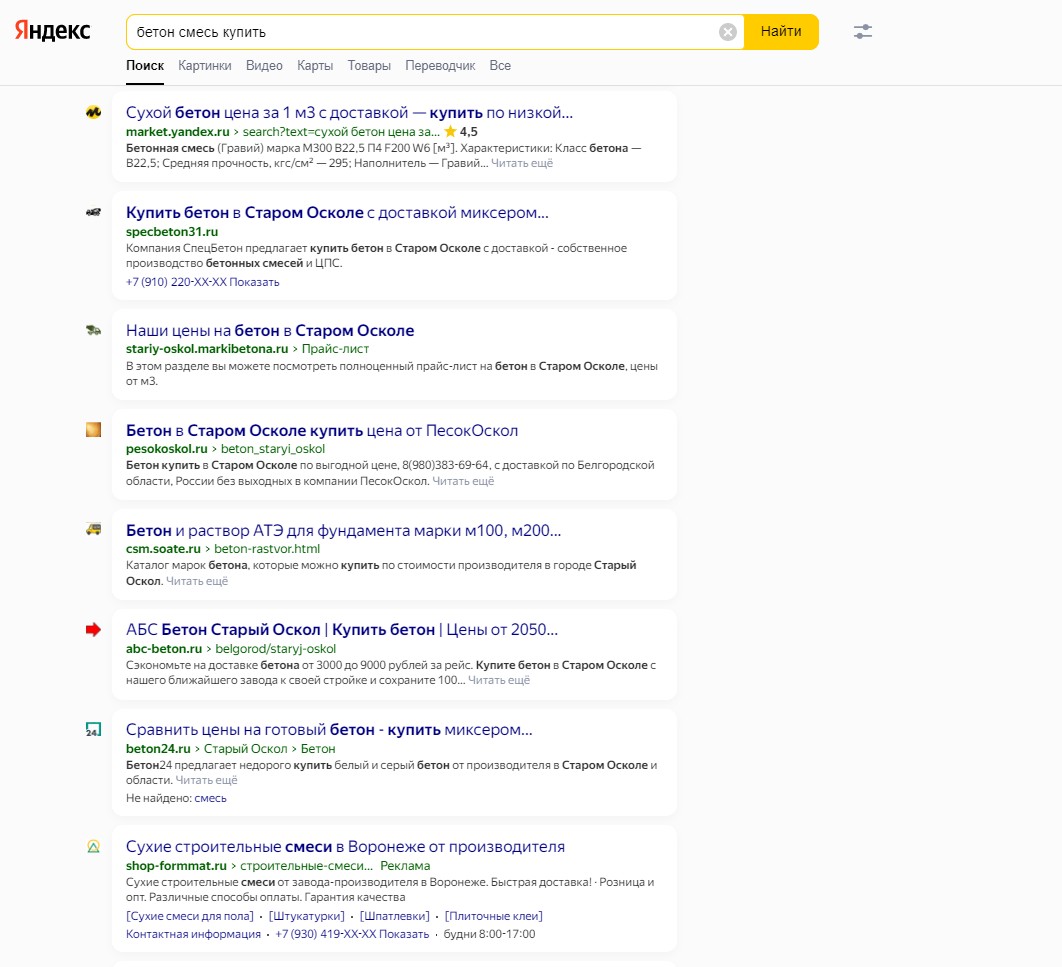Viewport: 1062px width, 967px height.
Task: Open the Старый Оскол breadcrumb under beton24
Action: pos(246,748)
